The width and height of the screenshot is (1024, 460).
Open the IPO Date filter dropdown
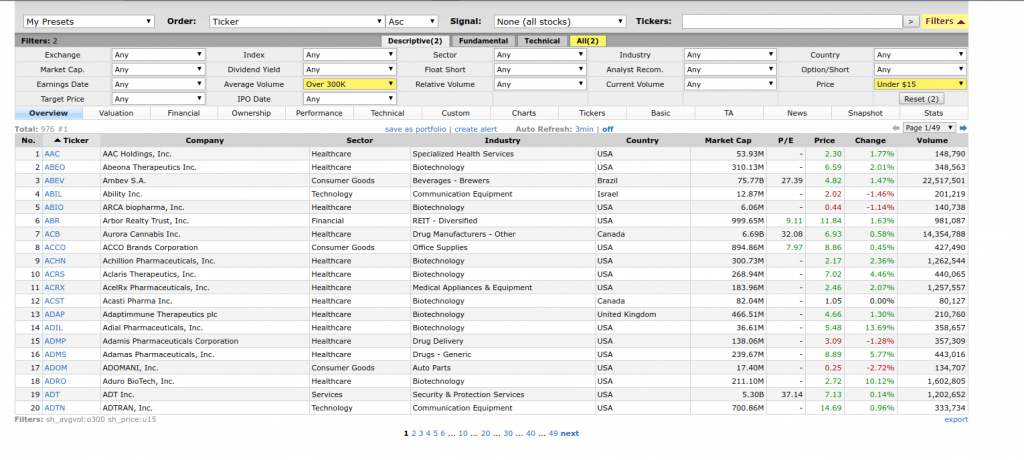(349, 99)
